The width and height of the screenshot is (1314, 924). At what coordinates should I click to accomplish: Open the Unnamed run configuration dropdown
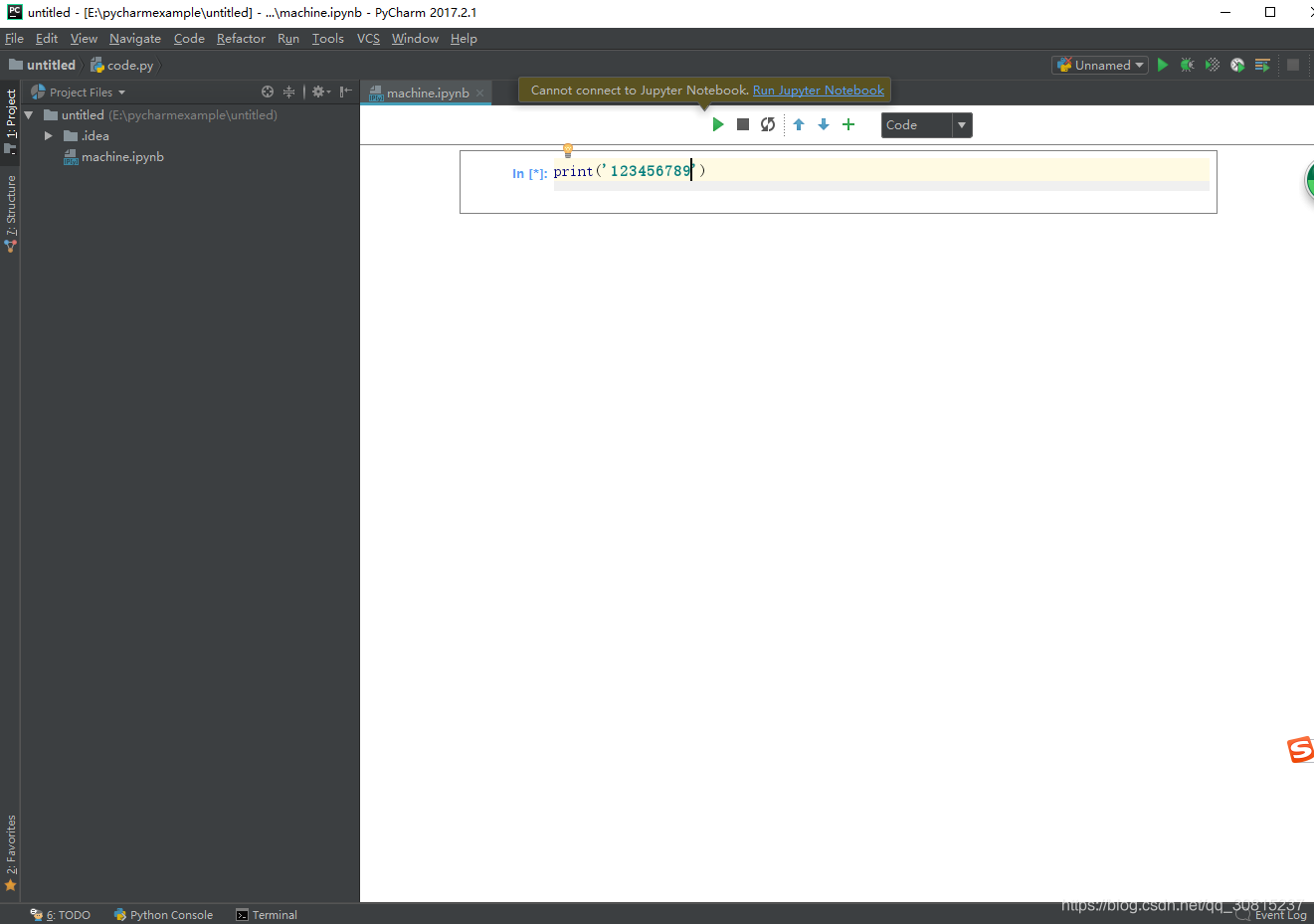[x=1098, y=64]
